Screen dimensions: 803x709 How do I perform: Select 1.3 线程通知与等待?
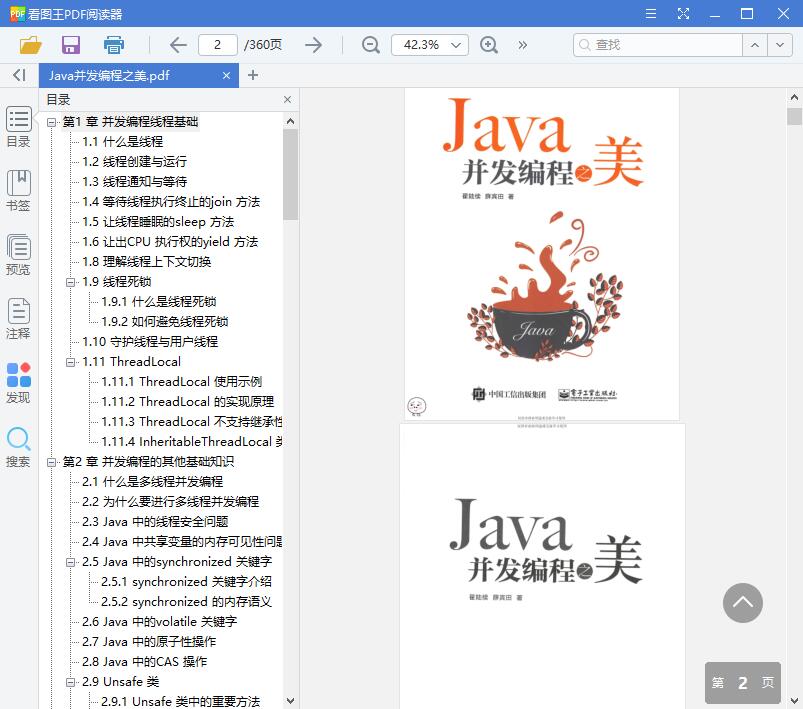(x=134, y=181)
